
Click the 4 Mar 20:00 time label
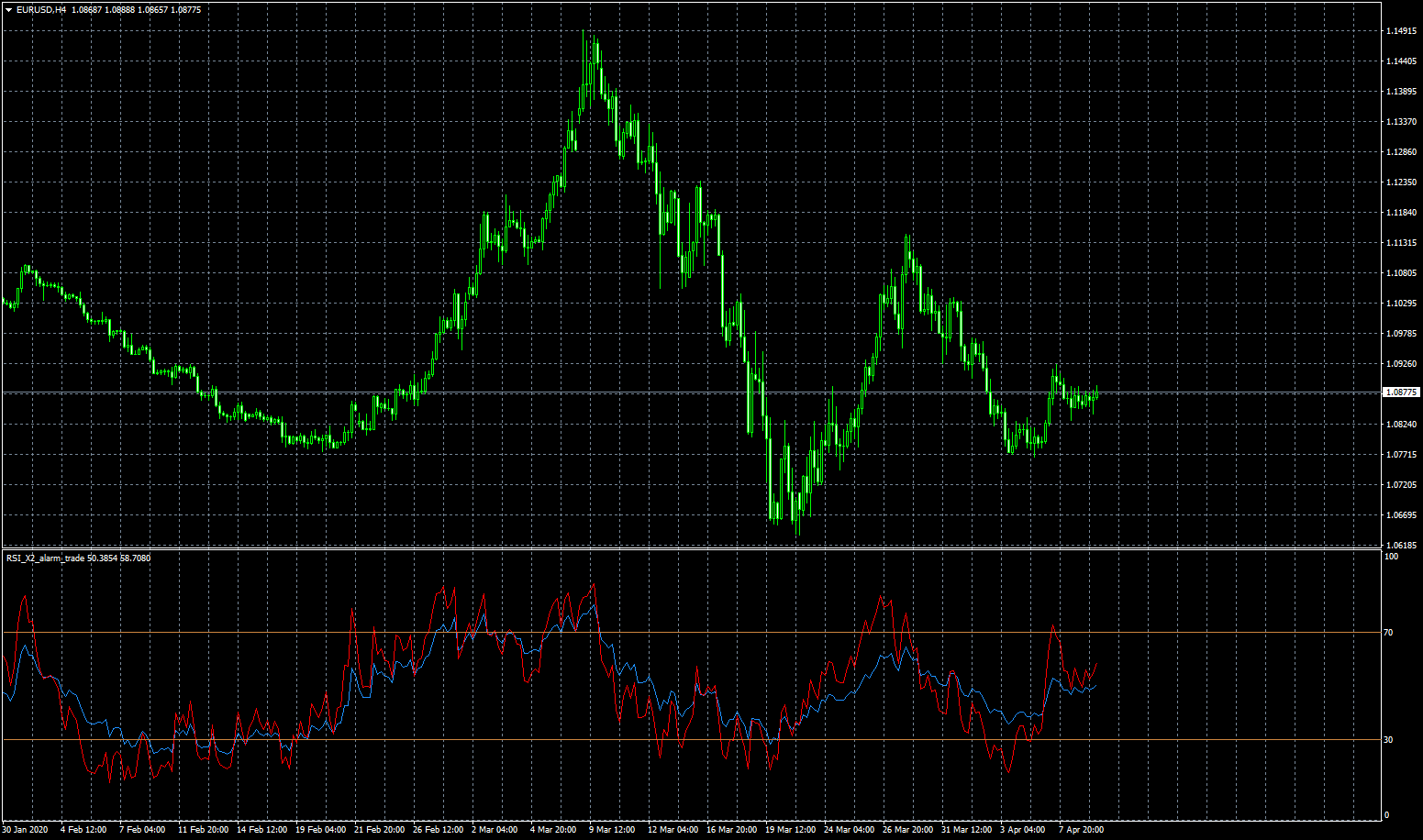pyautogui.click(x=553, y=830)
